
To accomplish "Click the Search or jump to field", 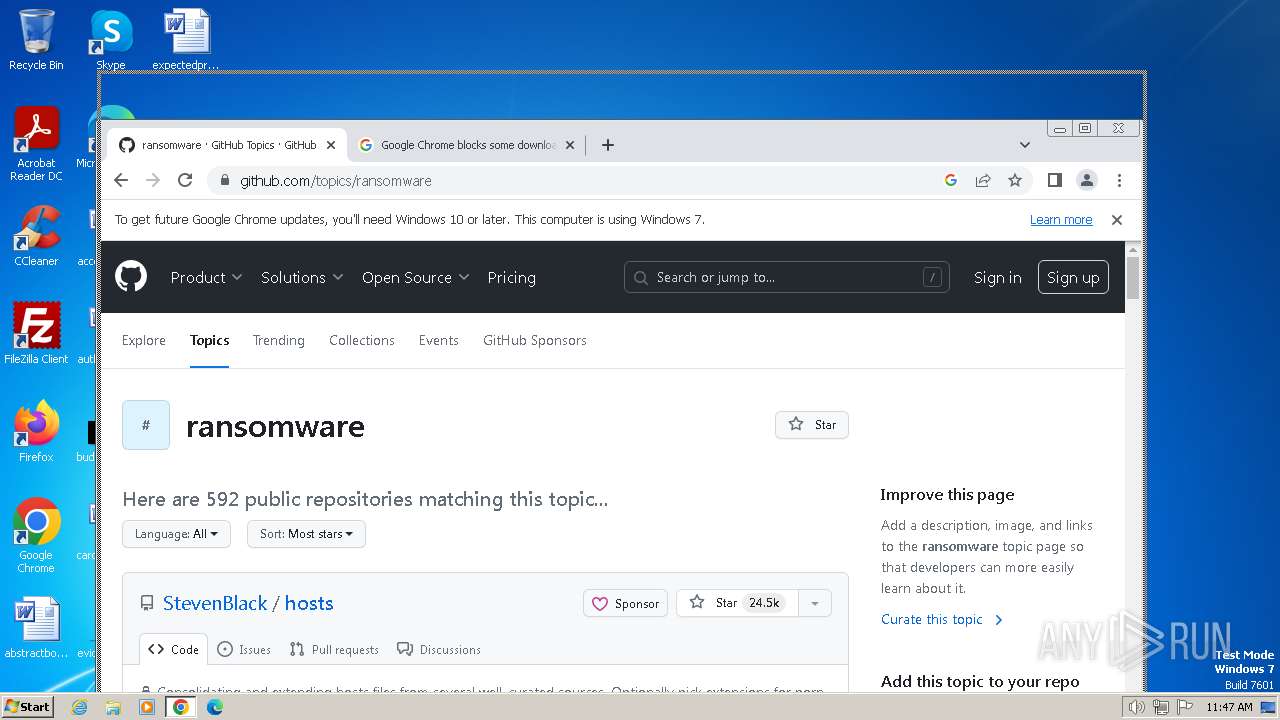I will click(x=786, y=277).
